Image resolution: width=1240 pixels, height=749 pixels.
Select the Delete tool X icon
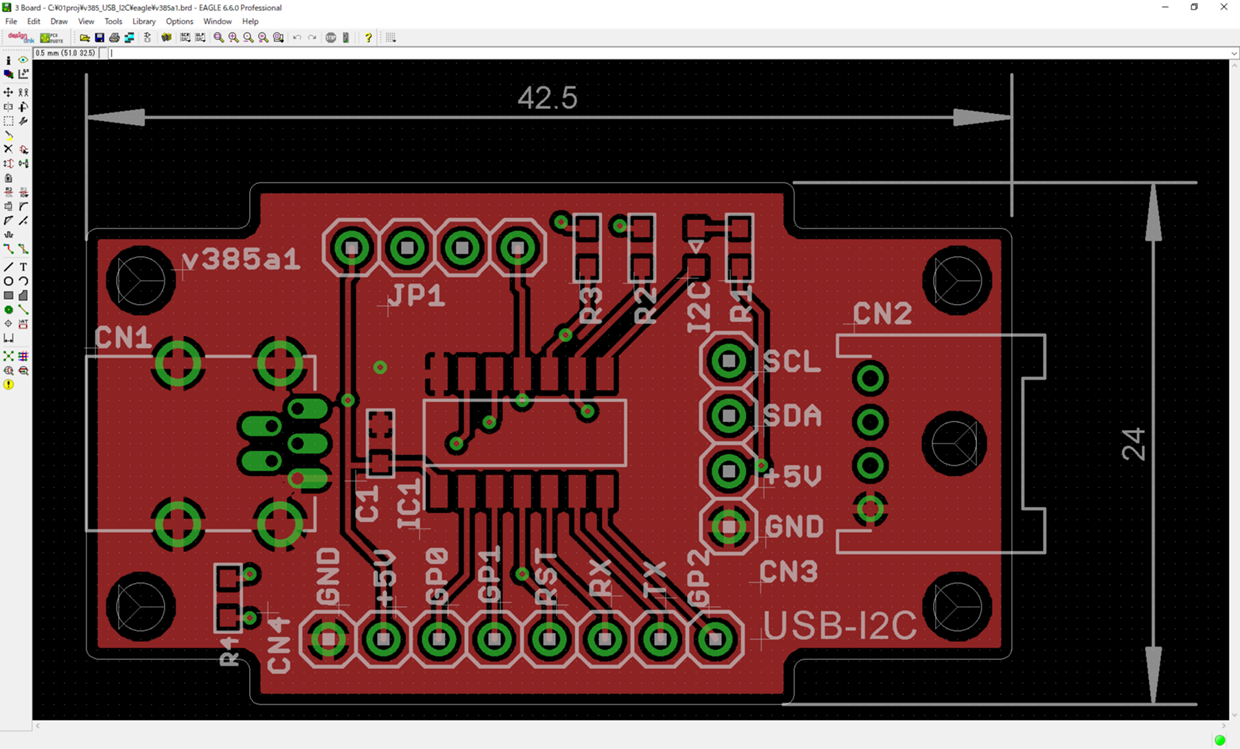pyautogui.click(x=8, y=149)
